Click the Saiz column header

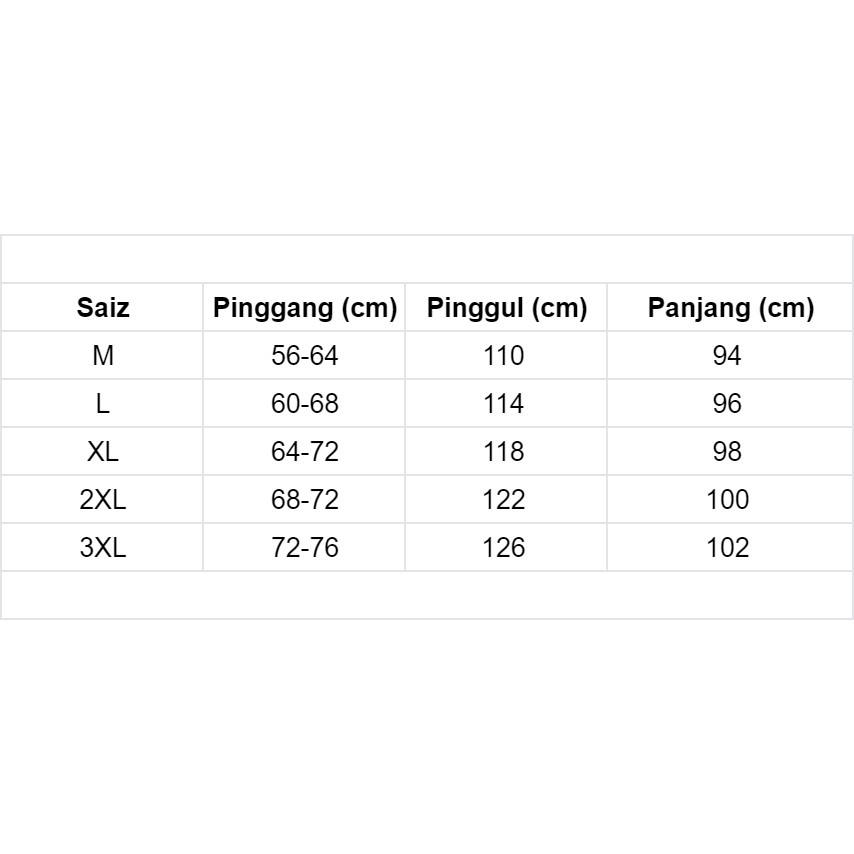click(x=103, y=308)
